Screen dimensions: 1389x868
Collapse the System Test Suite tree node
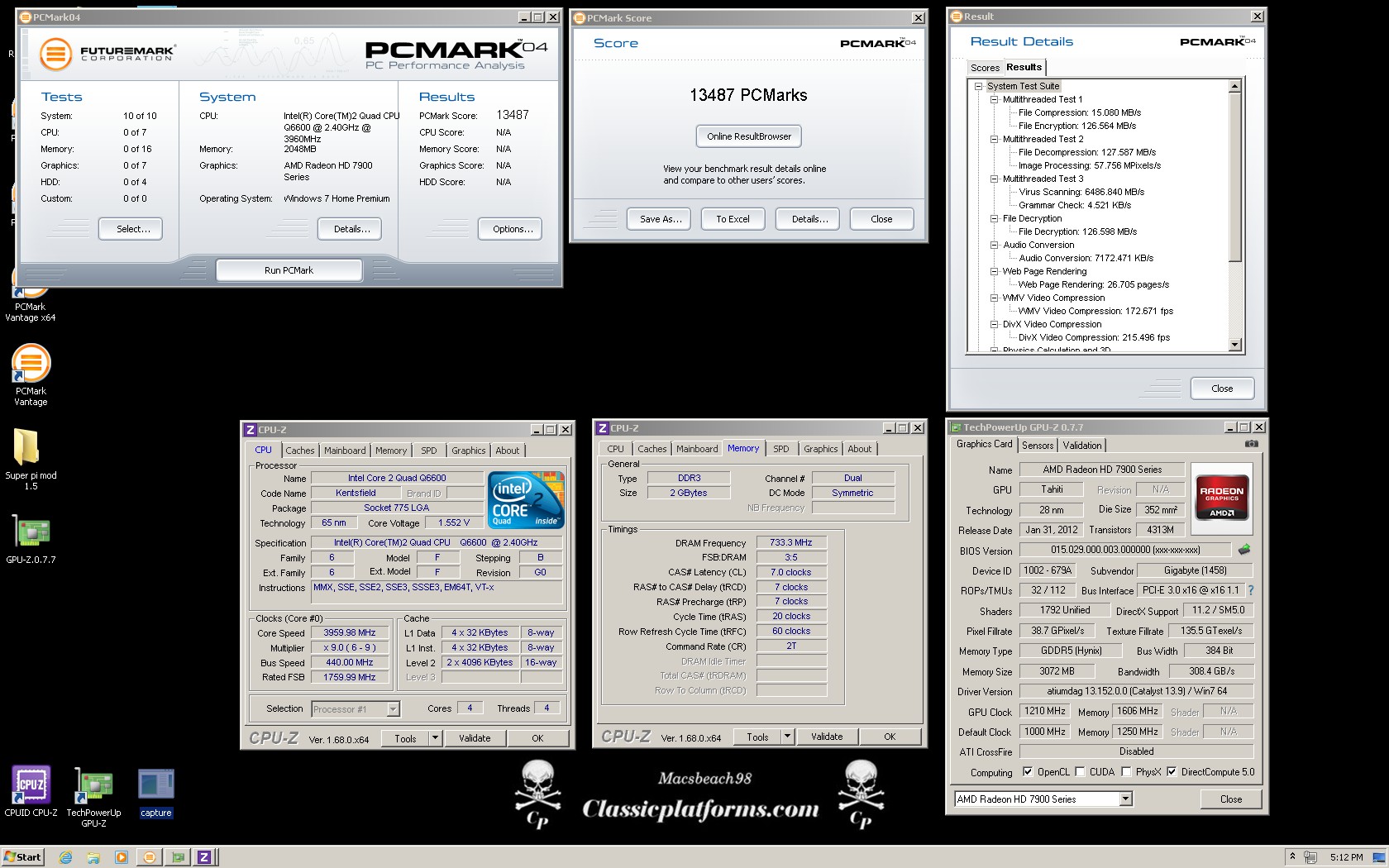(978, 86)
